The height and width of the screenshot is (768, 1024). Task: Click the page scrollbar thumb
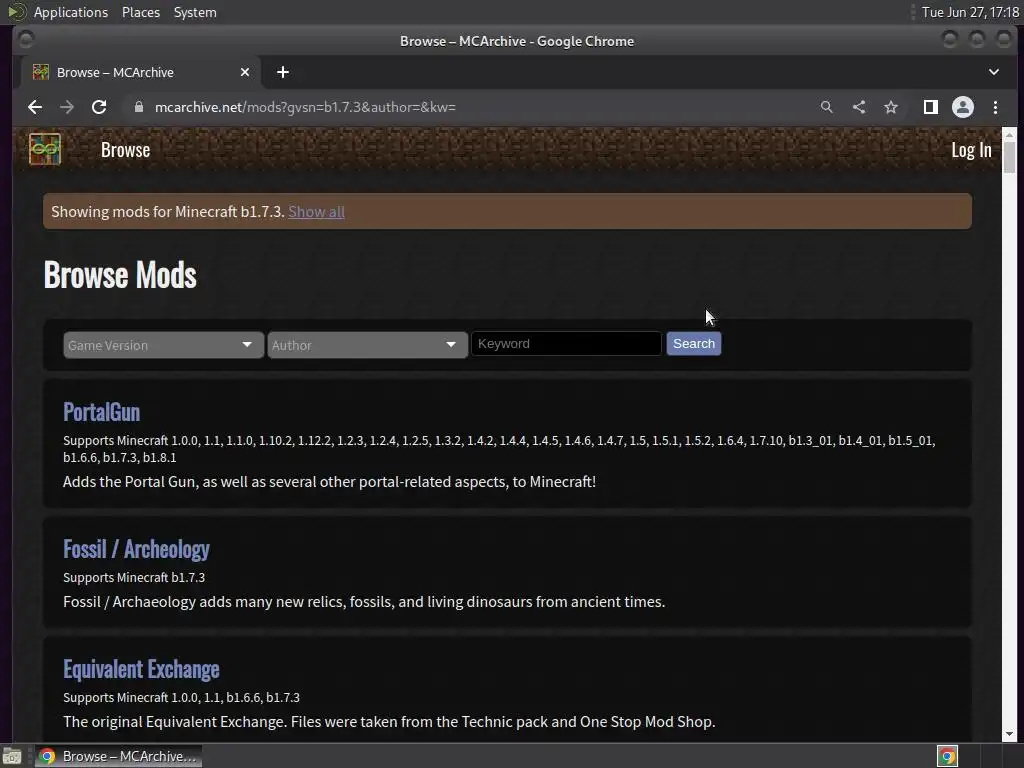1009,158
